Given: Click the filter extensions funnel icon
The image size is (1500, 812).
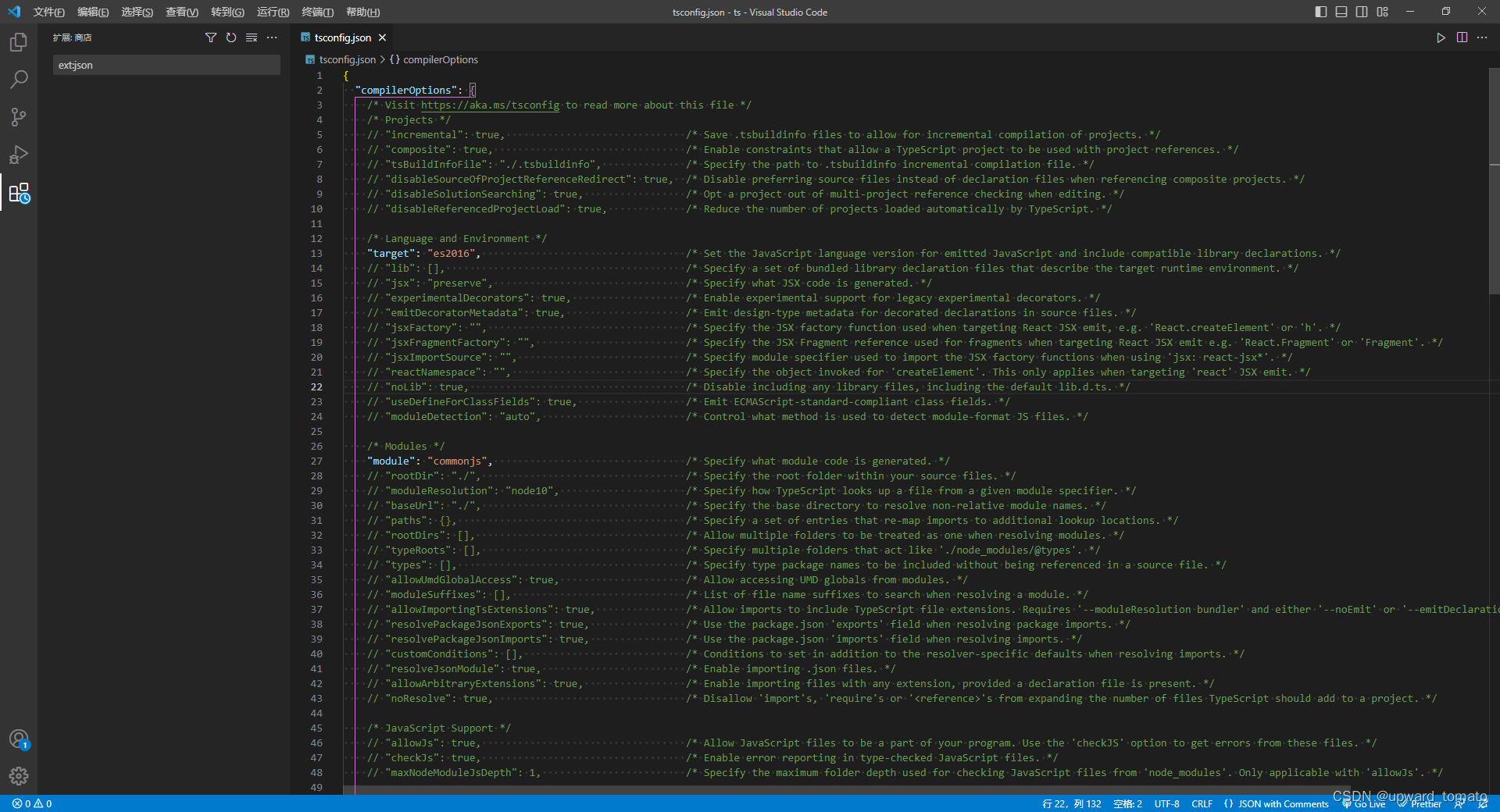Looking at the screenshot, I should coord(211,37).
